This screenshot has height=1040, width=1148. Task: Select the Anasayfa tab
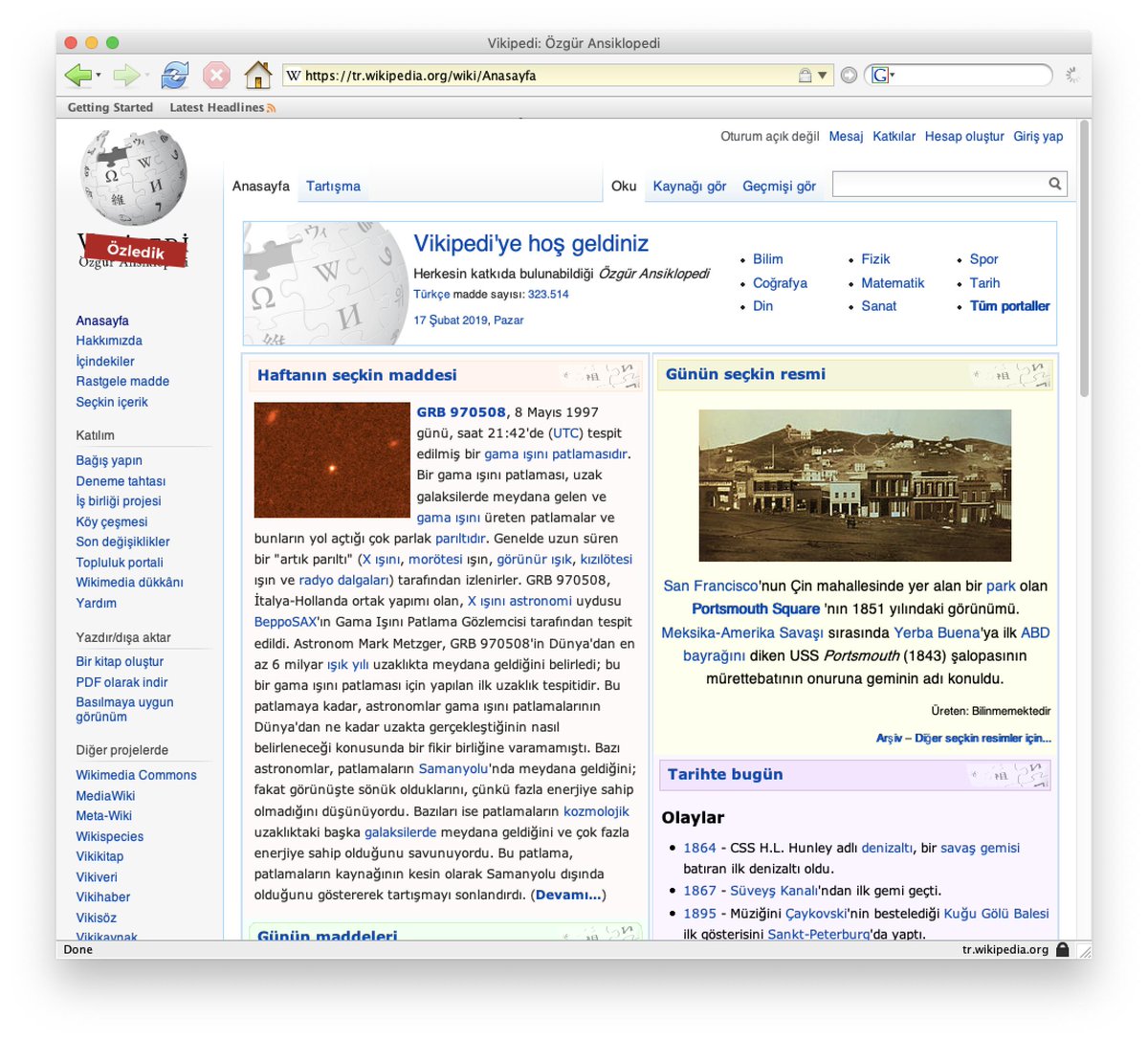pyautogui.click(x=261, y=186)
